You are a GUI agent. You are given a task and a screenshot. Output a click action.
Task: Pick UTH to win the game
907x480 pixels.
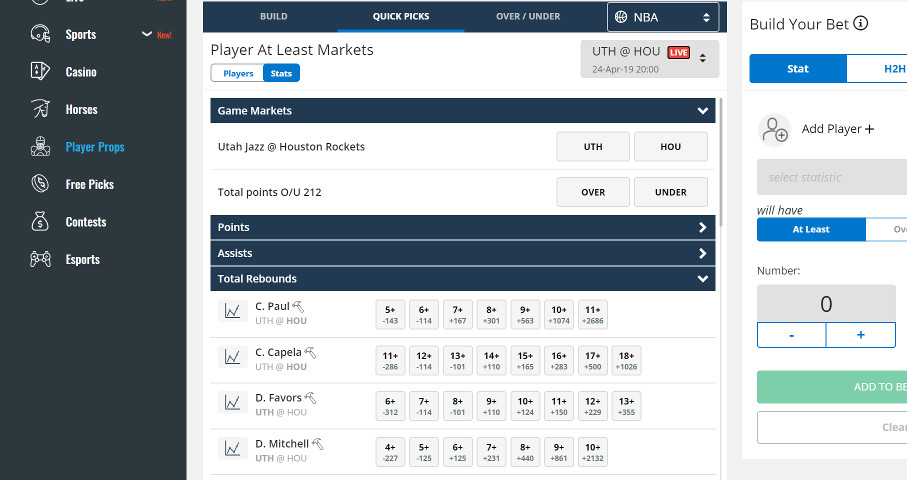point(593,146)
